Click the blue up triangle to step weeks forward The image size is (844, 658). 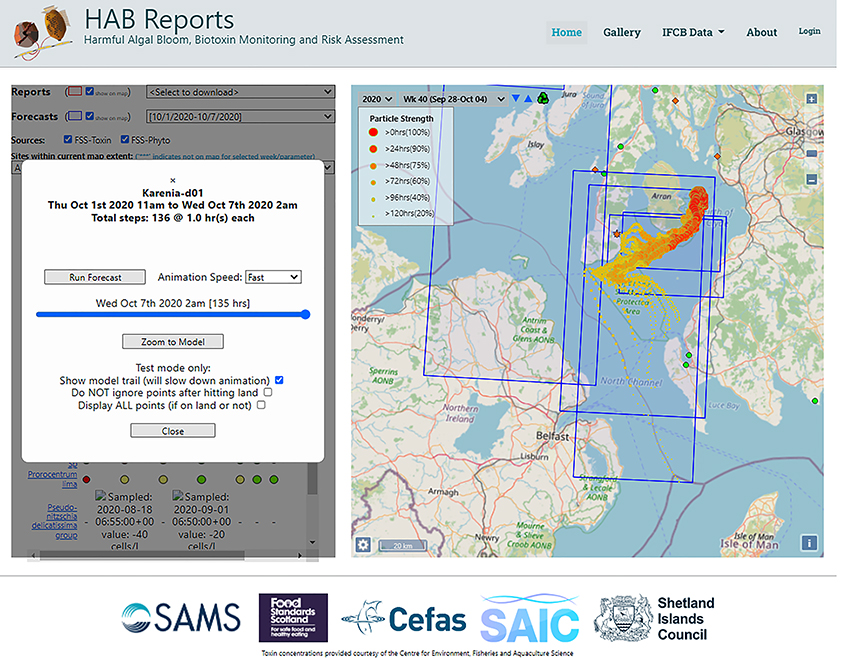(x=527, y=99)
